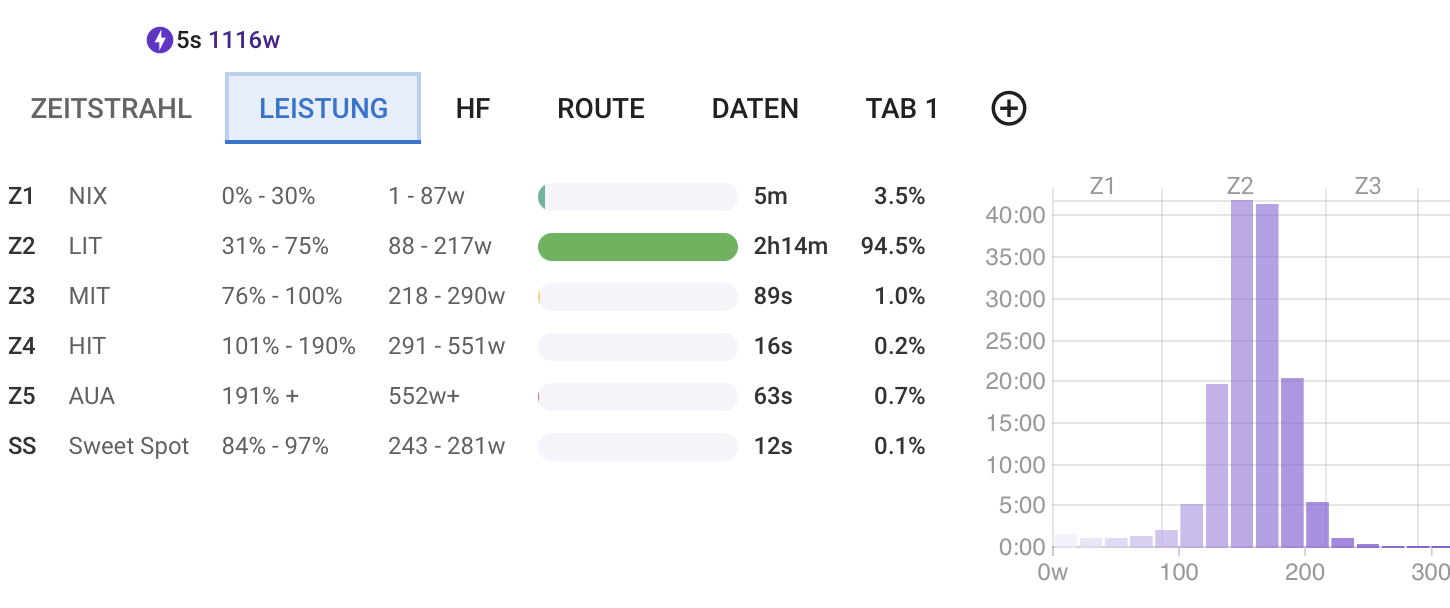Click the 5s 1116w peak power label

pyautogui.click(x=228, y=41)
